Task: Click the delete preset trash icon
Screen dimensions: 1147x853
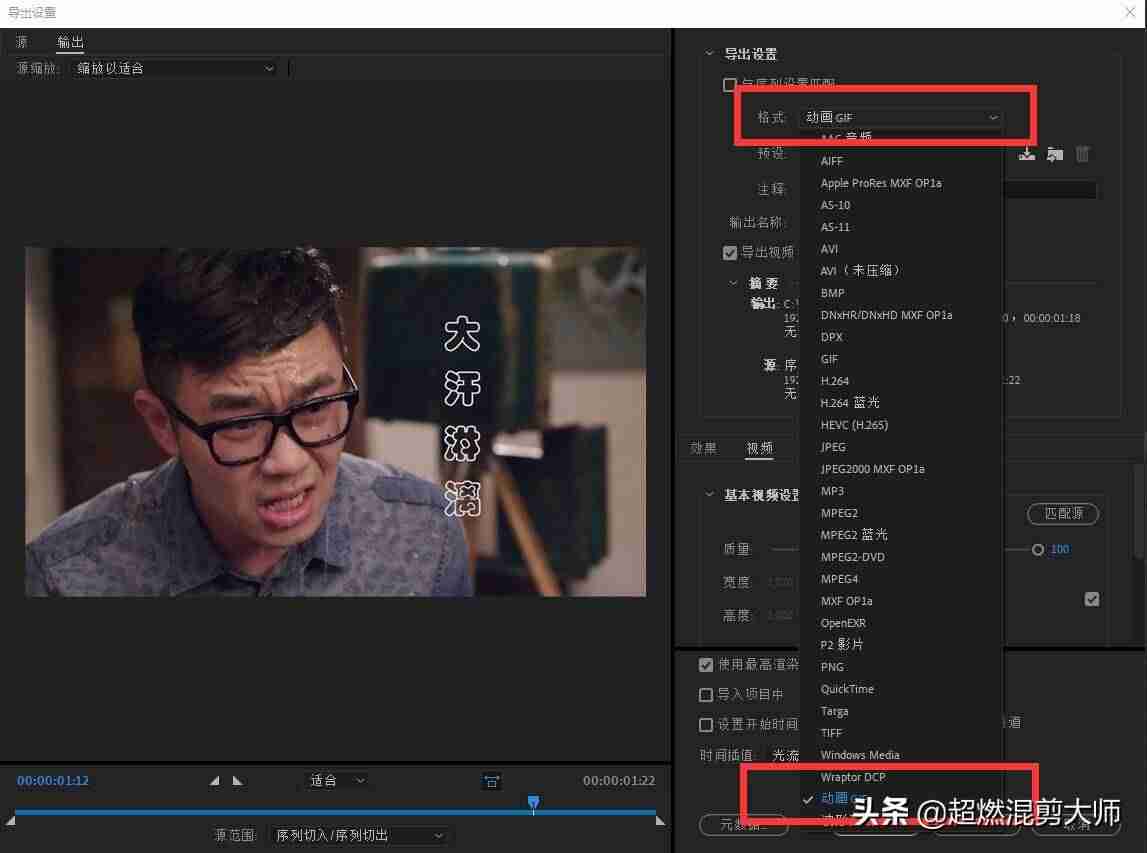Action: [x=1083, y=154]
